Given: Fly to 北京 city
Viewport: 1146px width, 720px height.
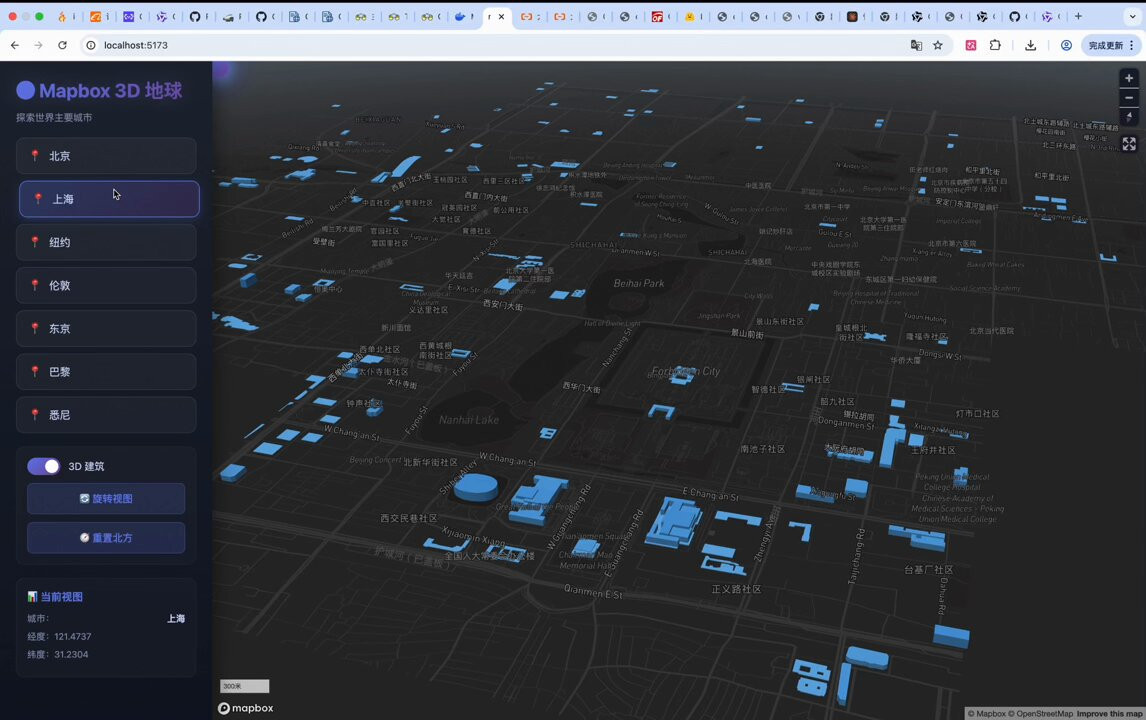Looking at the screenshot, I should [106, 156].
